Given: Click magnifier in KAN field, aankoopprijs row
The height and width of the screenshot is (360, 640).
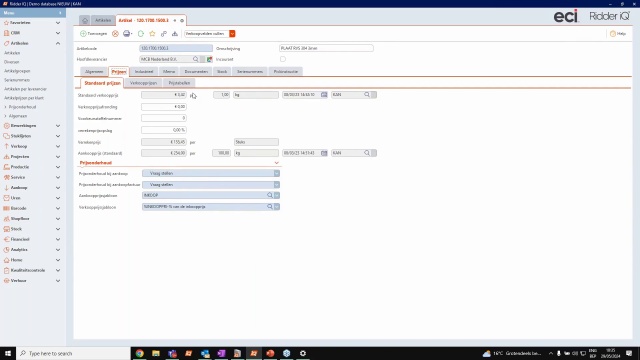Looking at the screenshot, I should pos(367,153).
